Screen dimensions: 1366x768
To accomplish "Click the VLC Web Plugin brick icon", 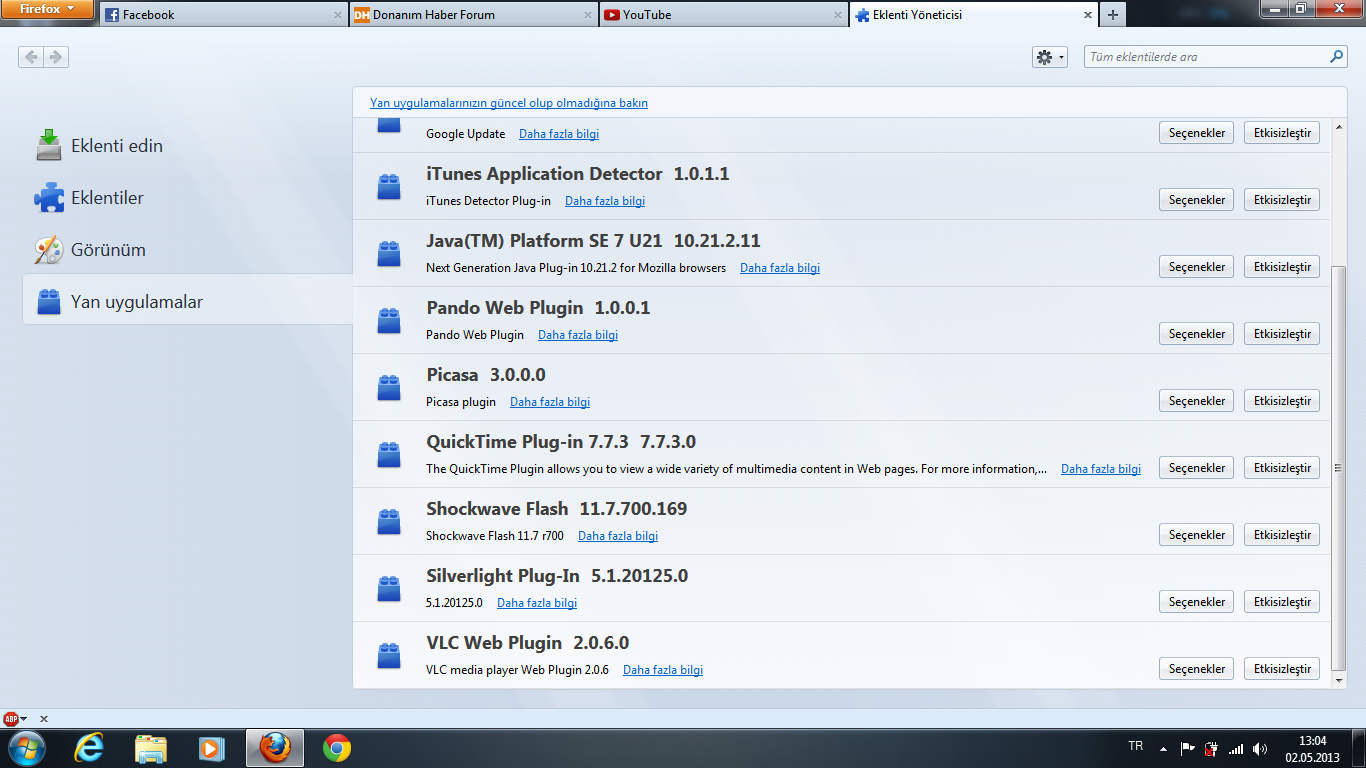I will 389,656.
